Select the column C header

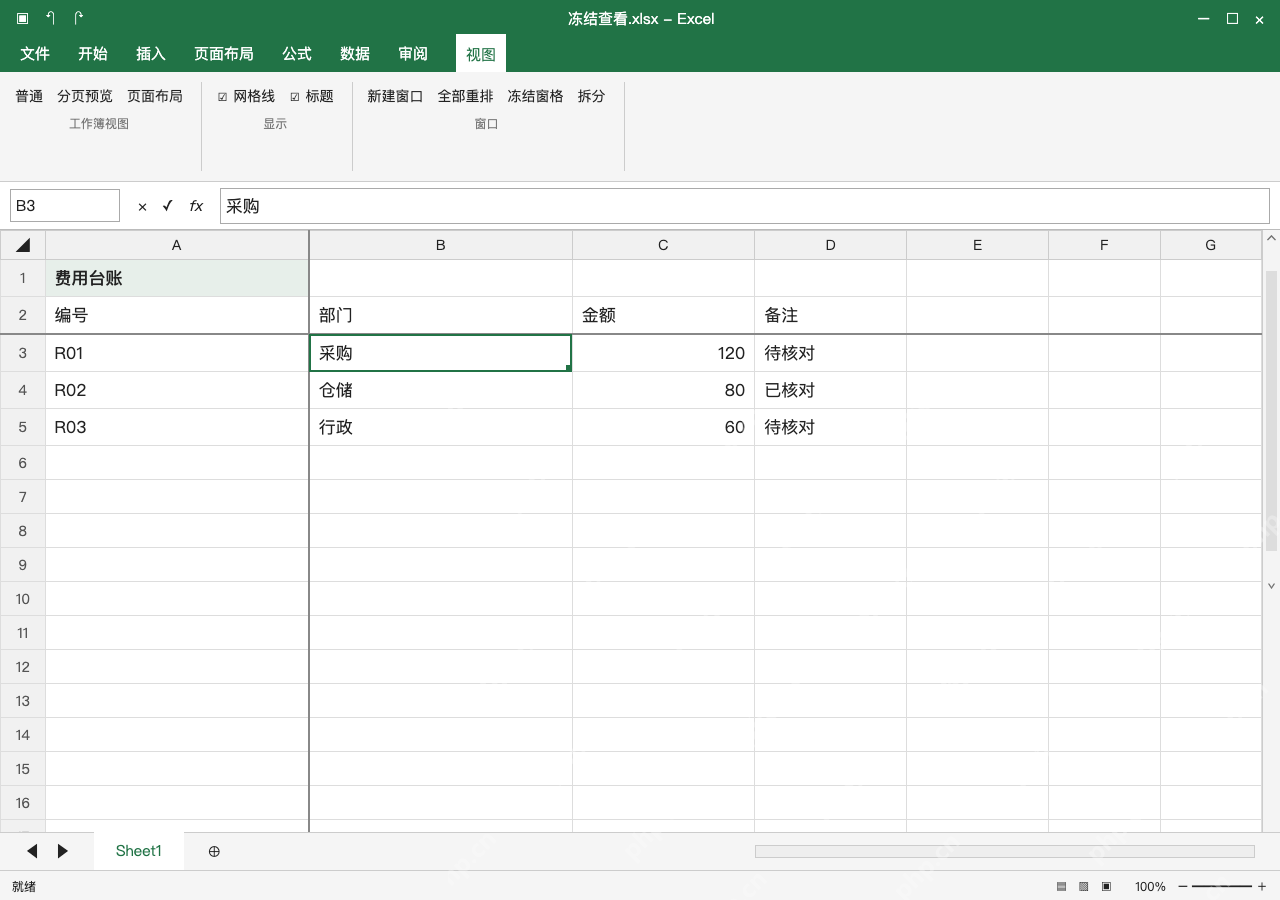[663, 245]
